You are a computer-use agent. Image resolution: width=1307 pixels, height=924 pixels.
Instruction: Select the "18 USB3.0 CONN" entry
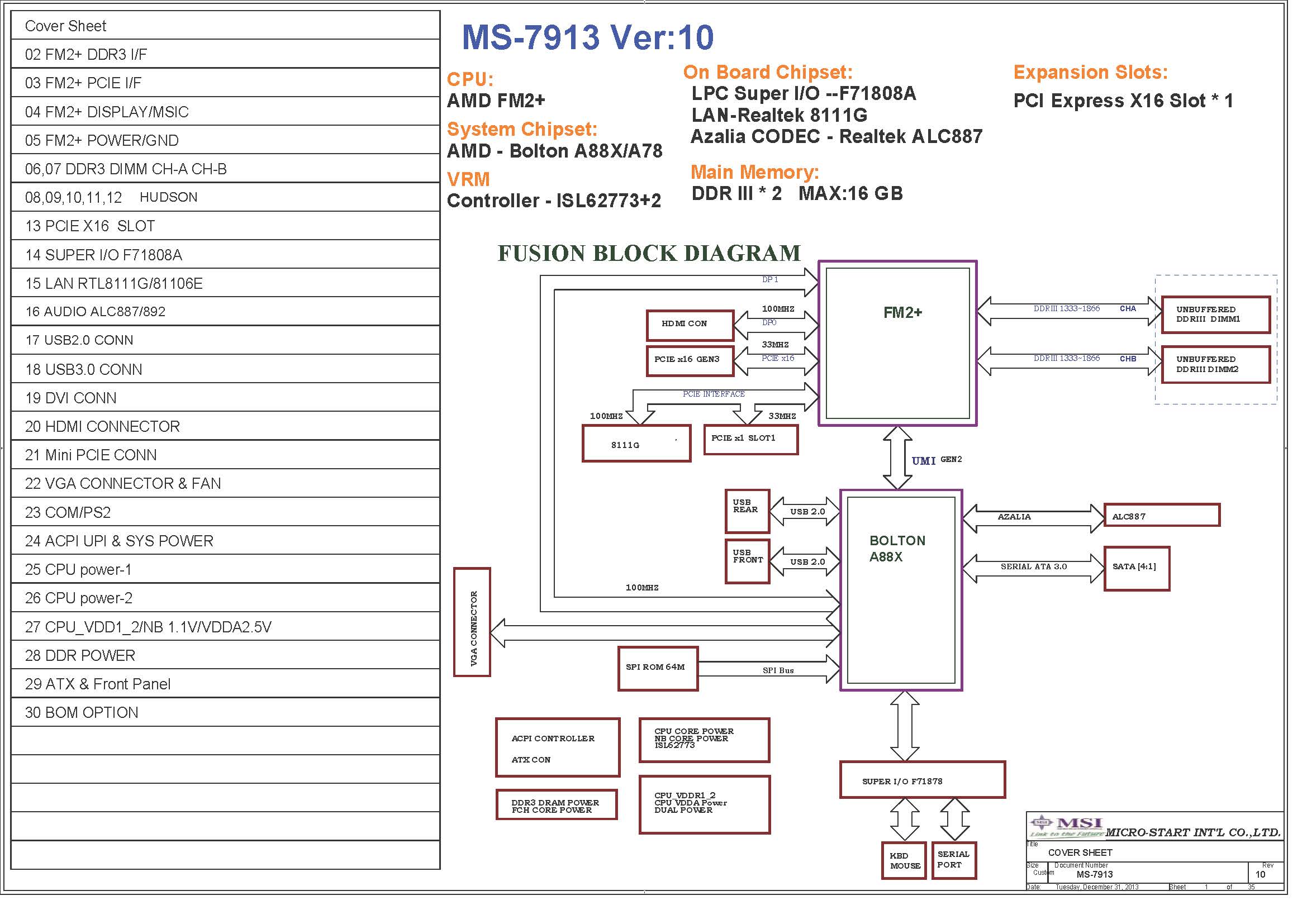[225, 369]
